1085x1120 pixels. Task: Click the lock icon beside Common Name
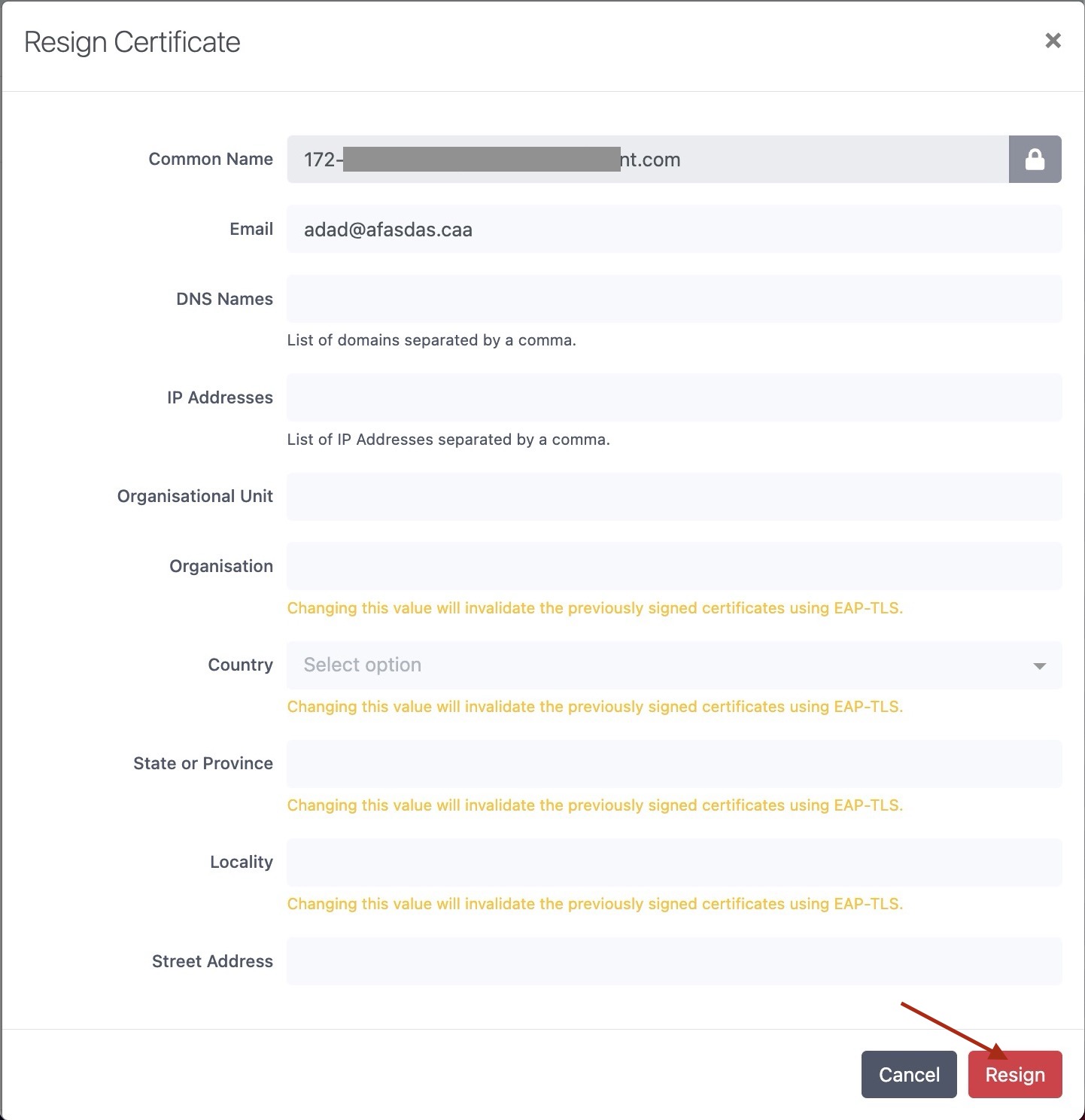[1035, 159]
